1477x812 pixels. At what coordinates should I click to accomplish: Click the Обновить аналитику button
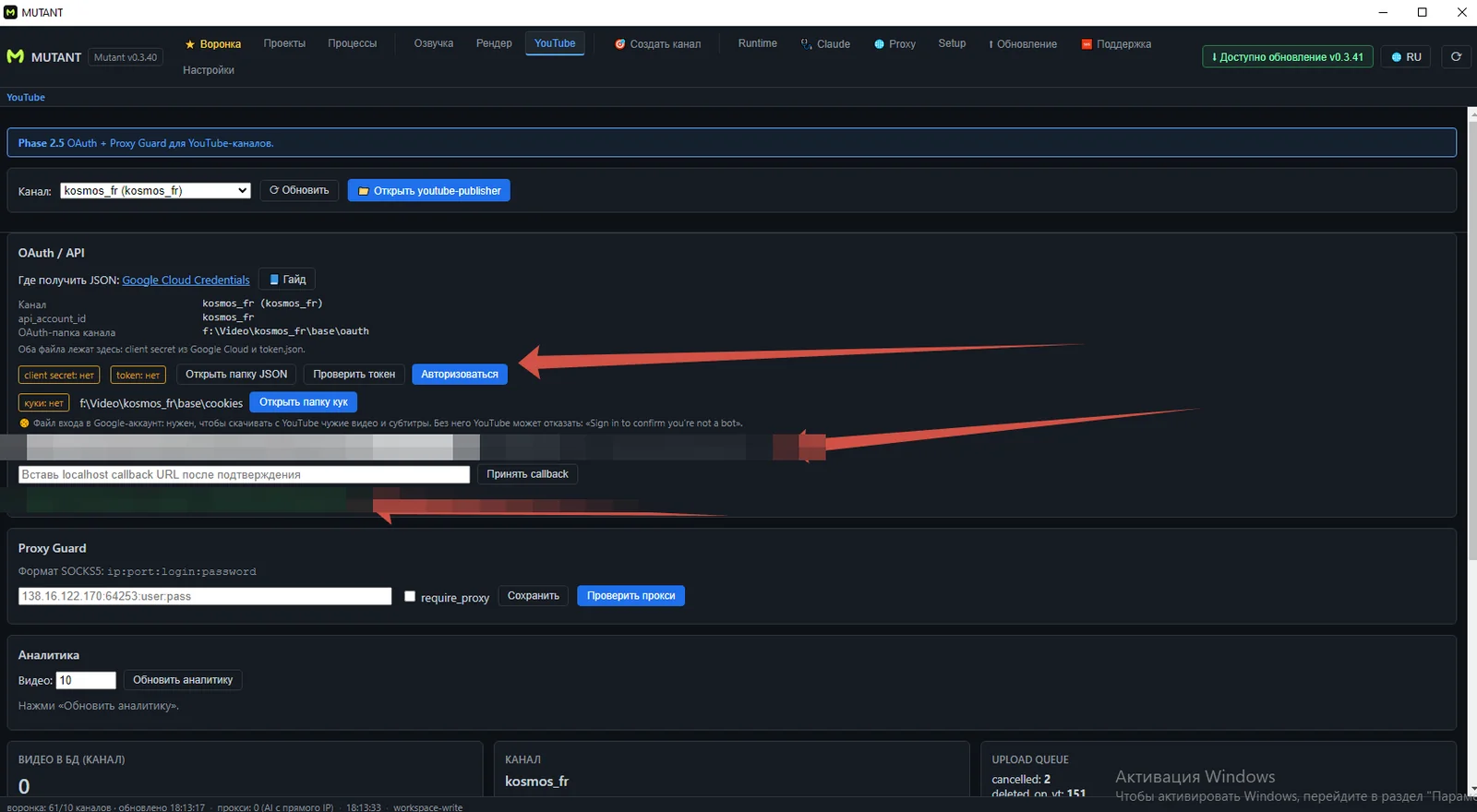[183, 680]
